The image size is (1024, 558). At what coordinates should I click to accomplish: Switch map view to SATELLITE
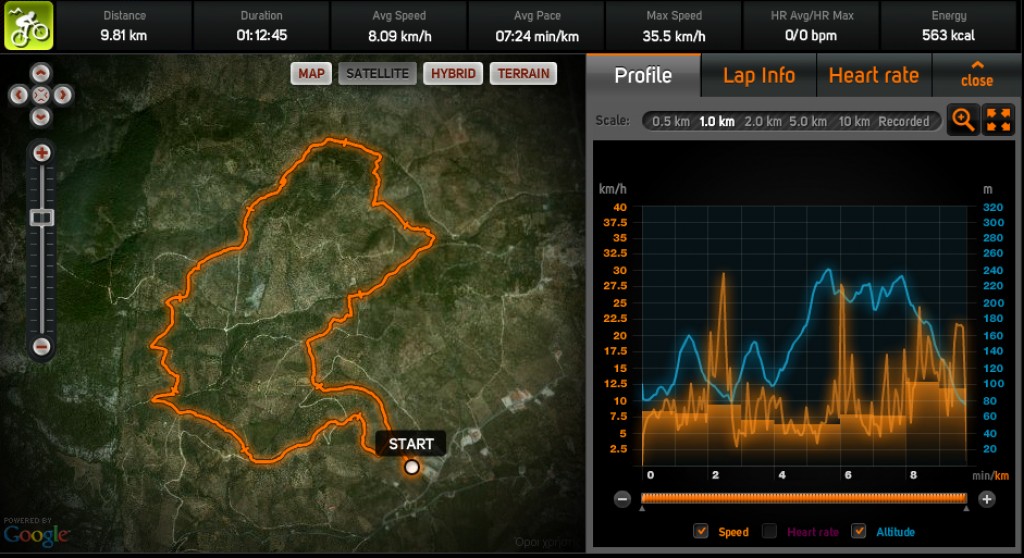(x=377, y=73)
